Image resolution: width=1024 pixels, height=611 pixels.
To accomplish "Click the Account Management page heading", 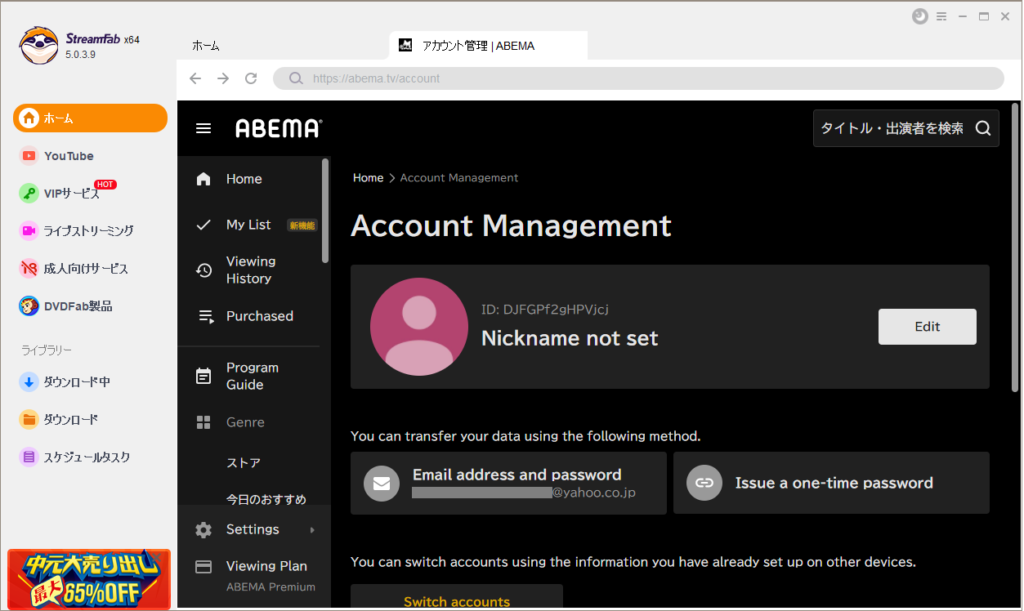I will [511, 226].
